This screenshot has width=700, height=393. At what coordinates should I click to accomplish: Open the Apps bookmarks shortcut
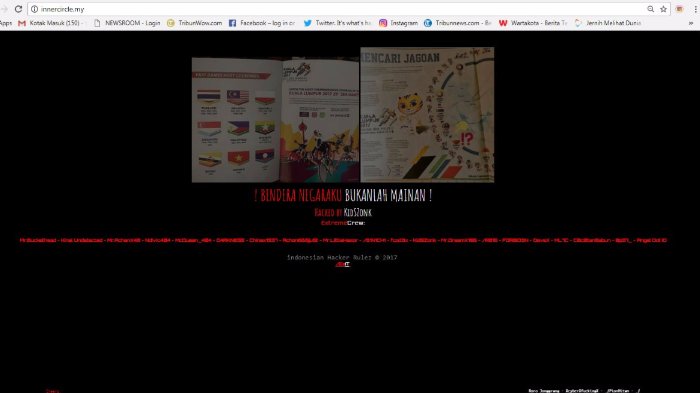pyautogui.click(x=6, y=23)
